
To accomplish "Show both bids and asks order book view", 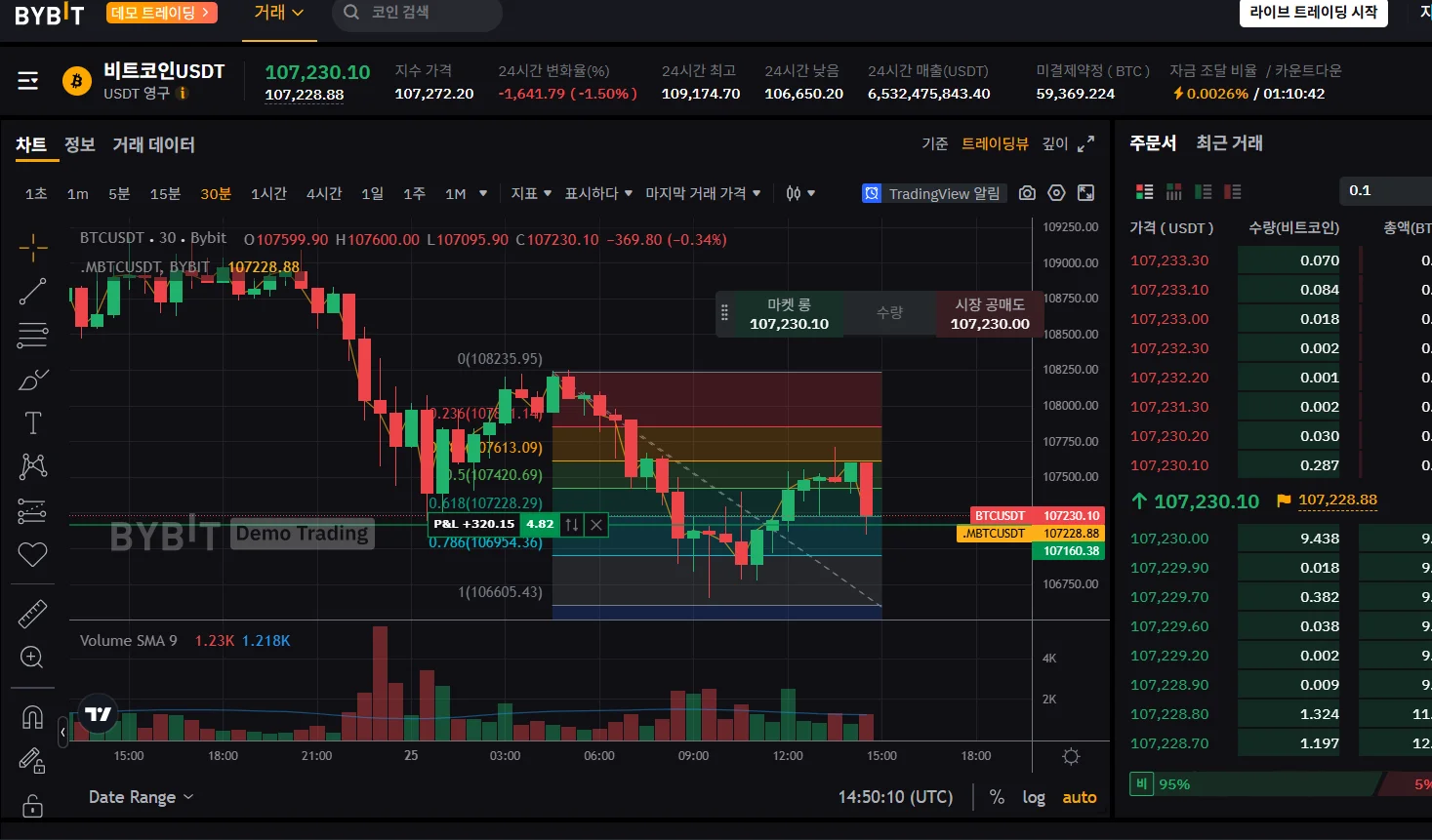I will 1145,191.
